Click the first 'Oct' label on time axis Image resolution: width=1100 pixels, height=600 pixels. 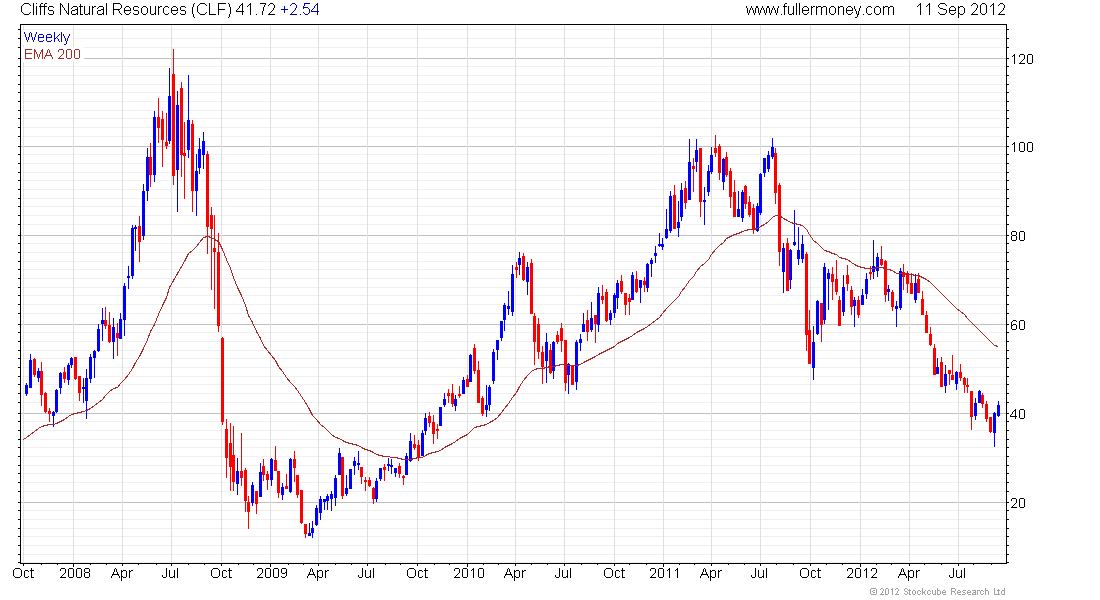[23, 573]
